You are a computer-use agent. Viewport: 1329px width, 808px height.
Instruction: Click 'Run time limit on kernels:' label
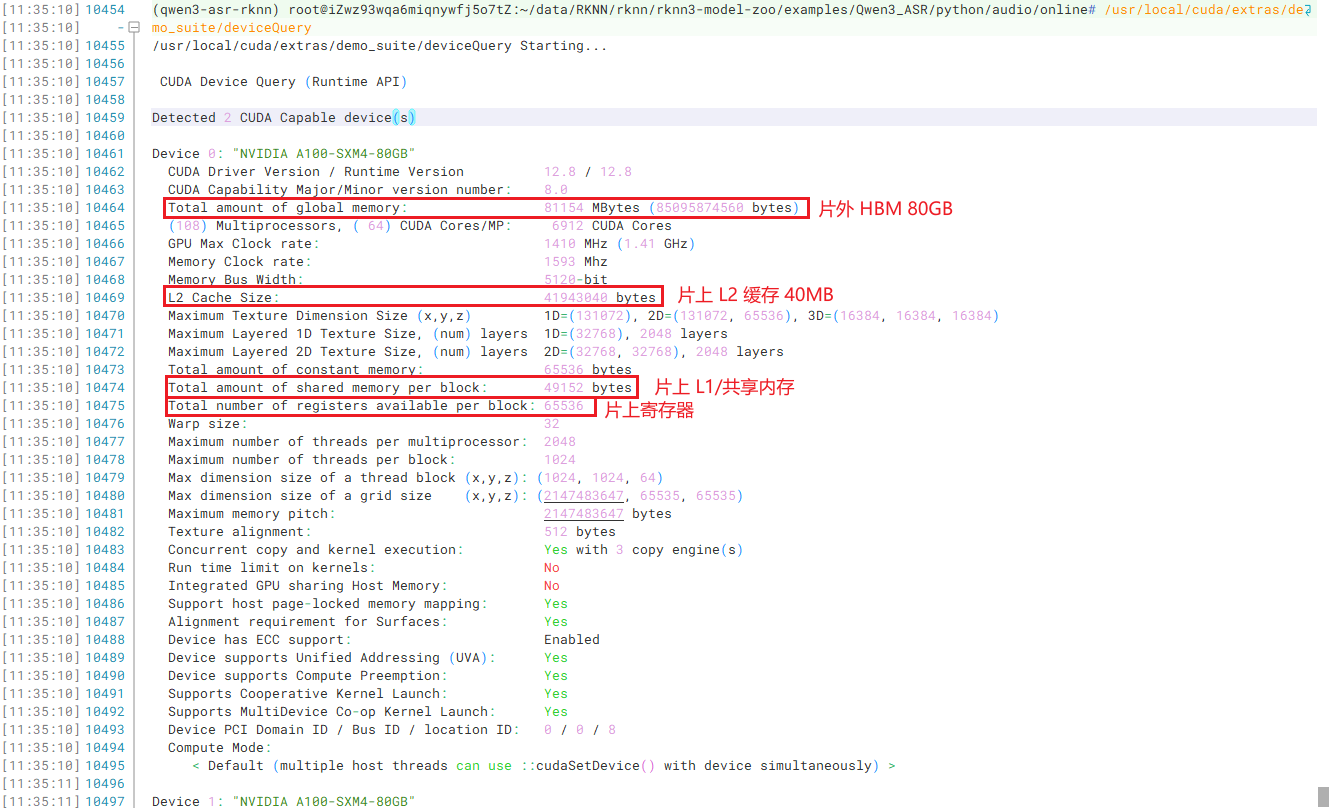[272, 568]
